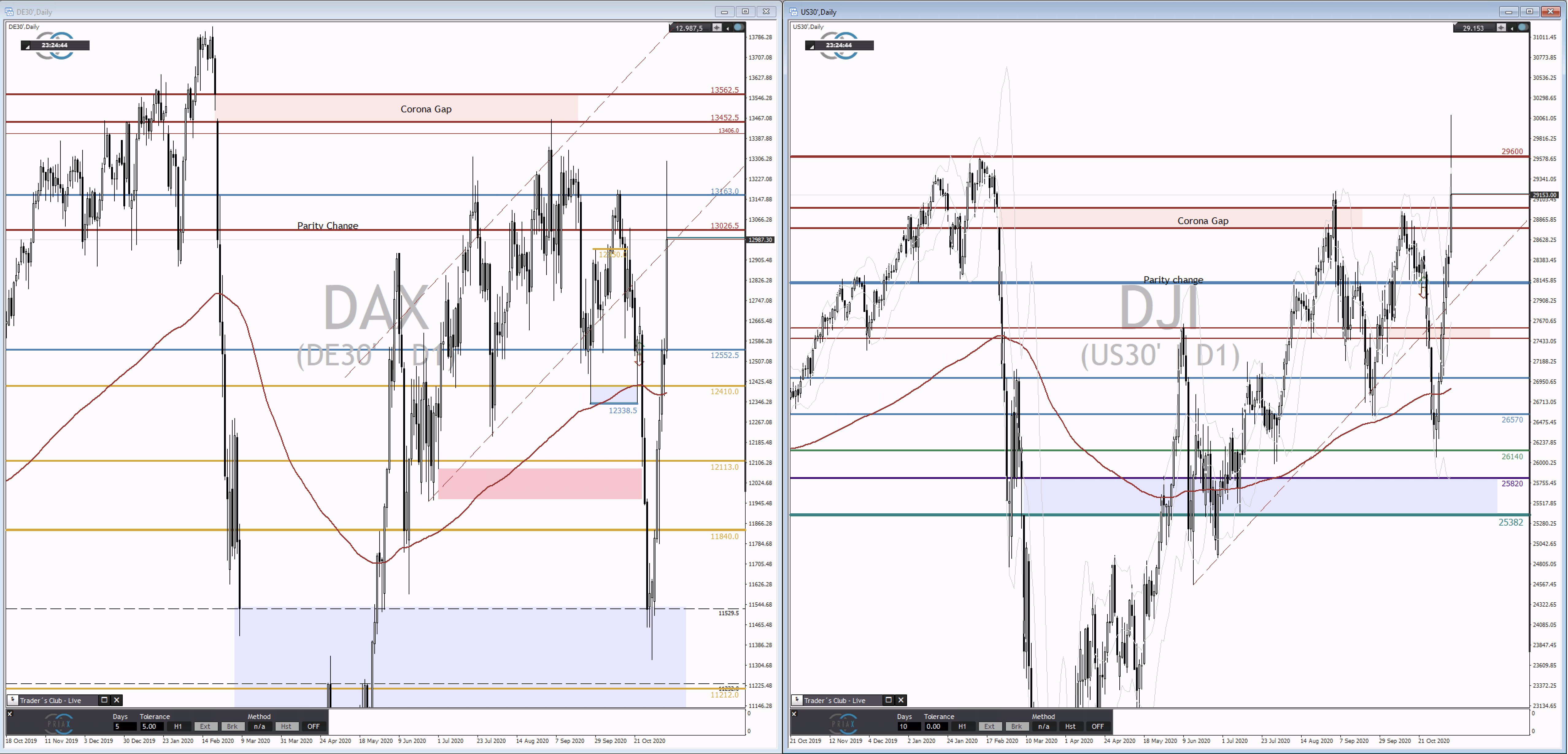The width and height of the screenshot is (1568, 754).
Task: Open Method n/a selector in DE30 panel
Action: pyautogui.click(x=259, y=727)
